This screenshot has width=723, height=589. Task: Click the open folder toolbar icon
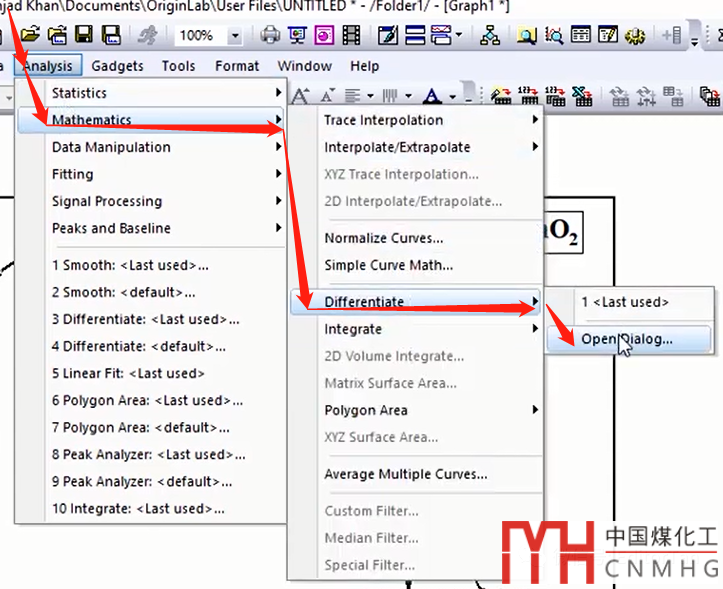32,35
